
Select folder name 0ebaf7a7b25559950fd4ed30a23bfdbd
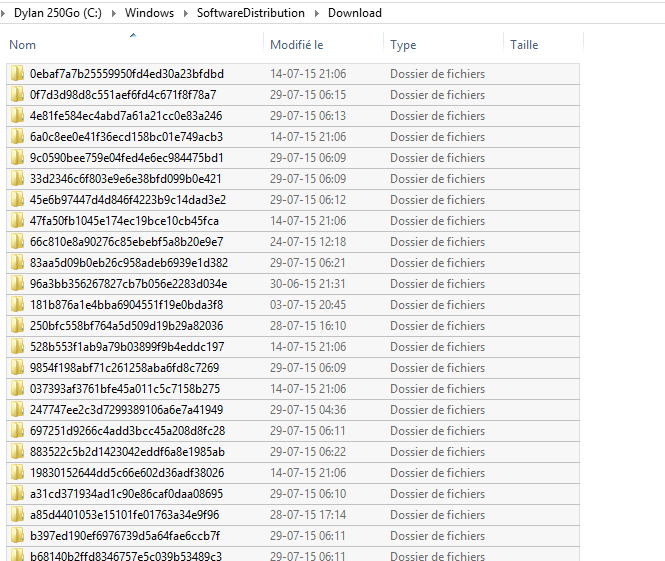(x=127, y=74)
